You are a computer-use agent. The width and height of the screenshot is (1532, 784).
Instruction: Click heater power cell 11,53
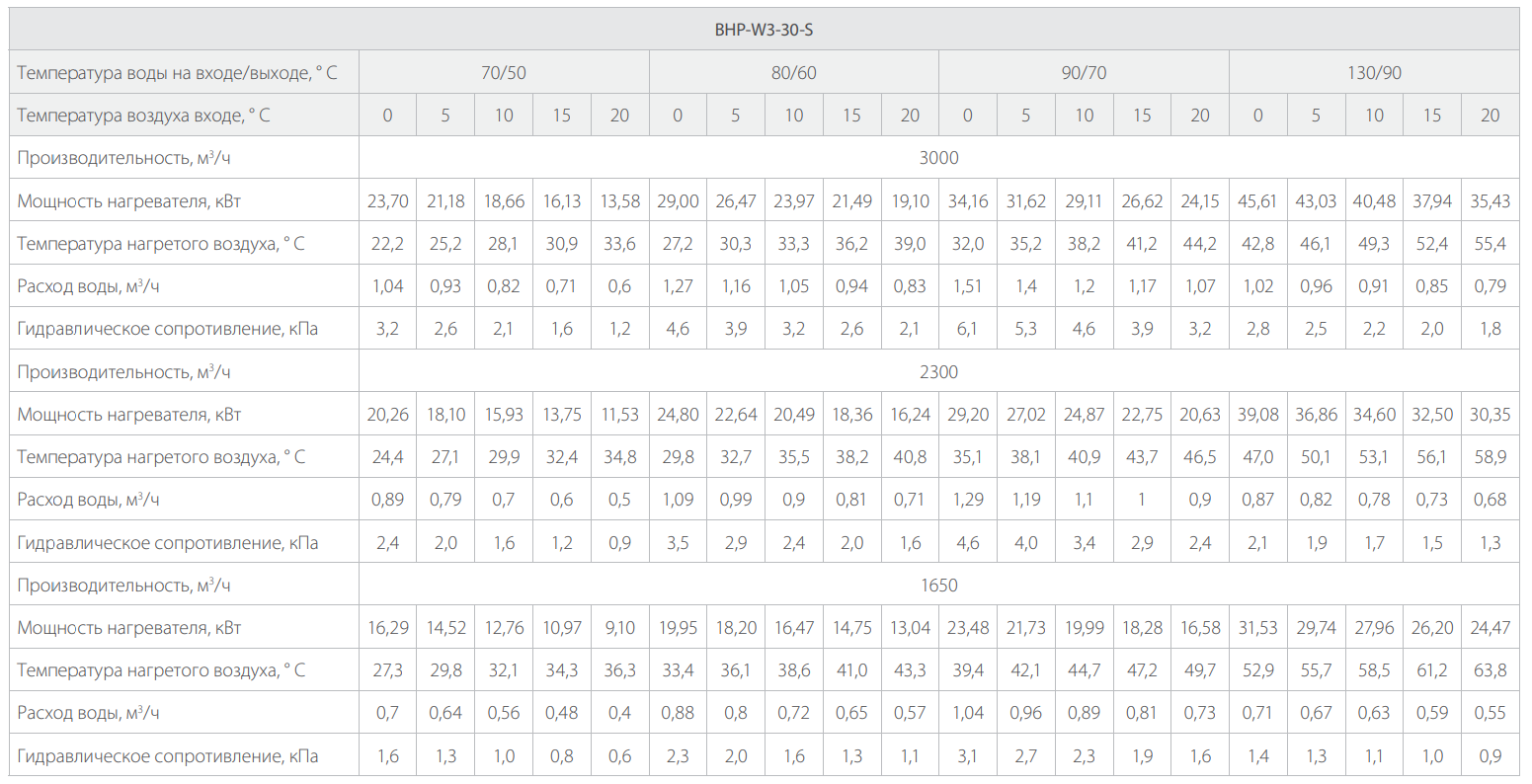pyautogui.click(x=619, y=415)
